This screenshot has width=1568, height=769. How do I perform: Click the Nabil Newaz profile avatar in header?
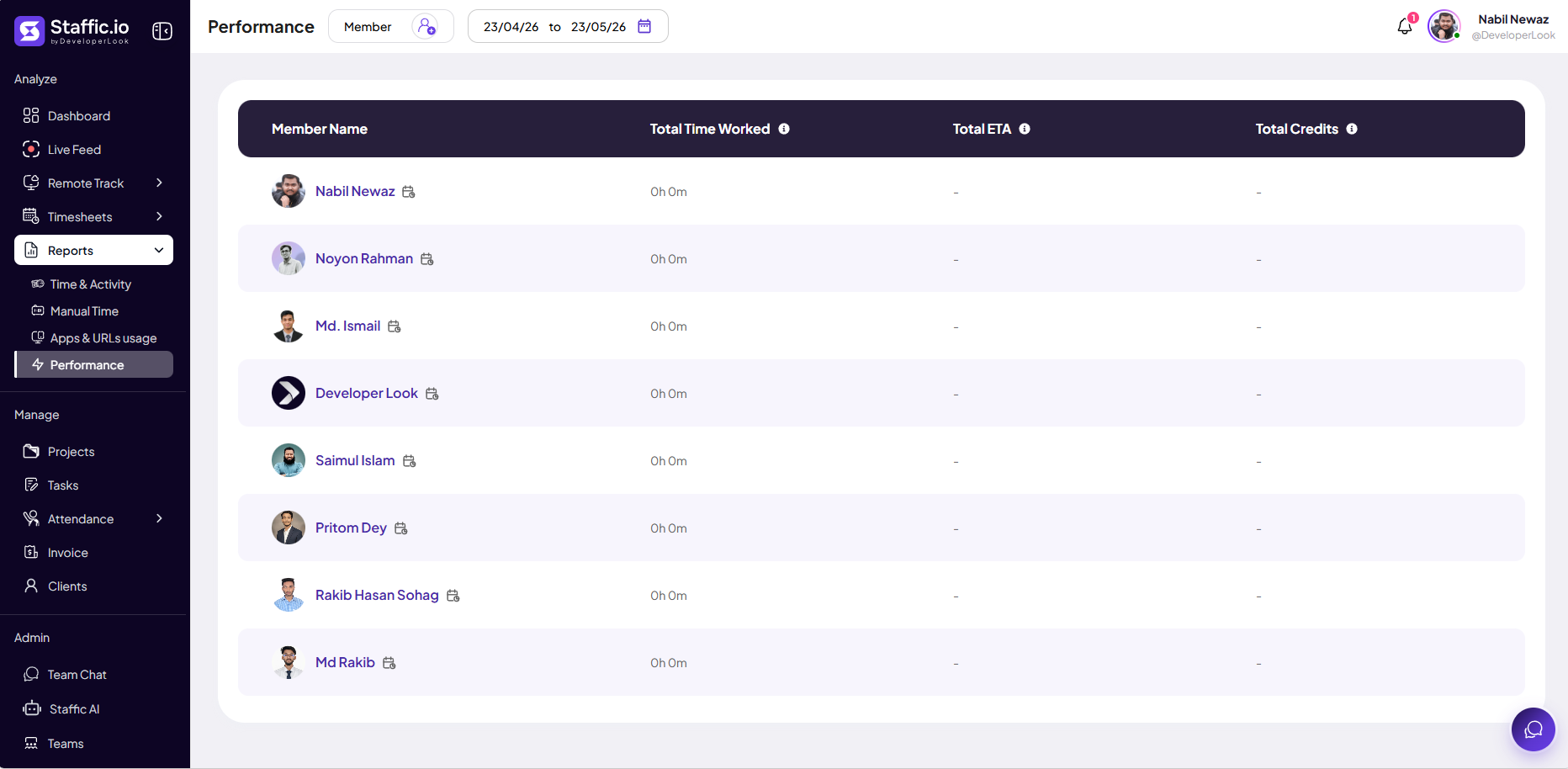[x=1444, y=26]
